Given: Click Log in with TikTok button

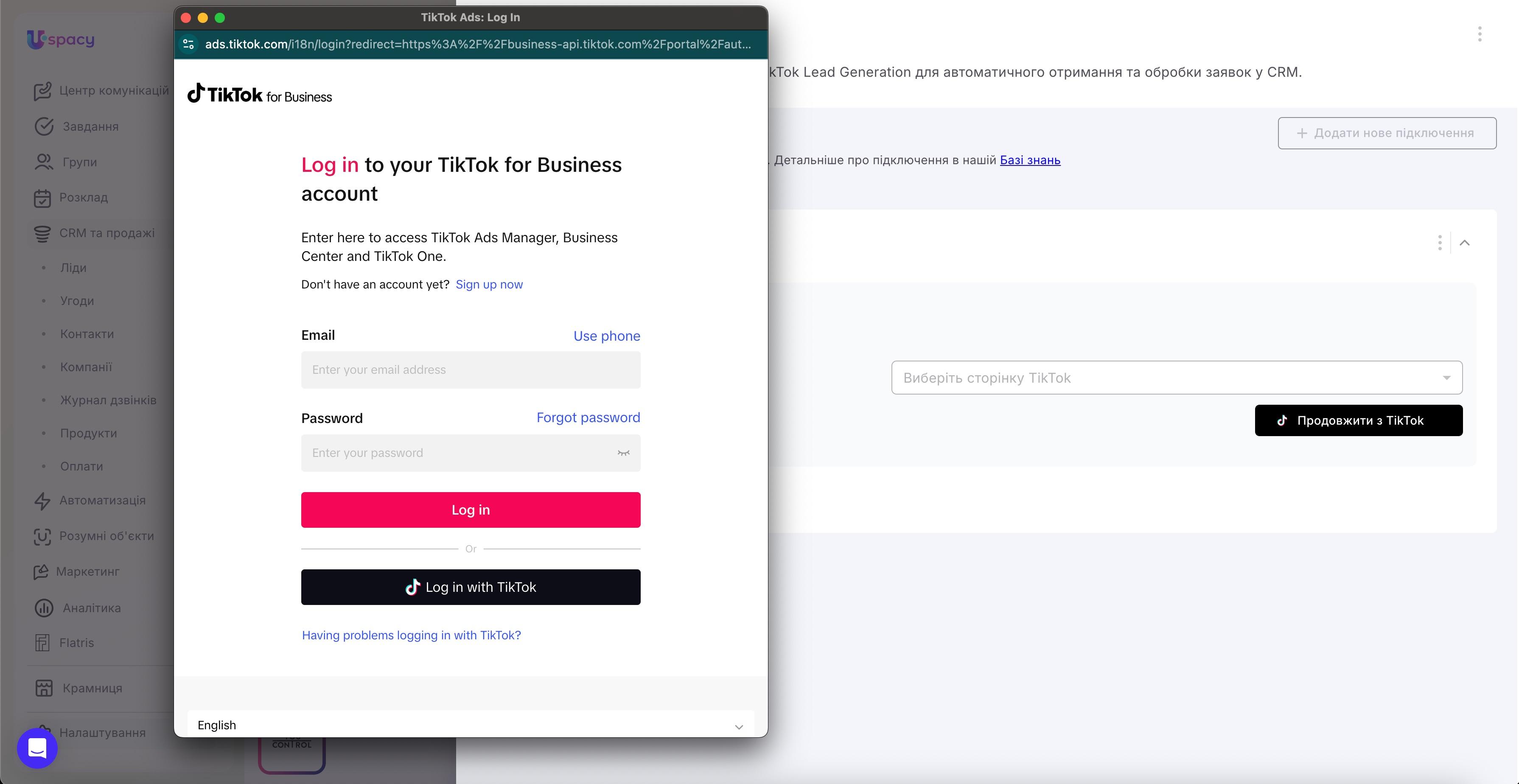Looking at the screenshot, I should (x=471, y=587).
